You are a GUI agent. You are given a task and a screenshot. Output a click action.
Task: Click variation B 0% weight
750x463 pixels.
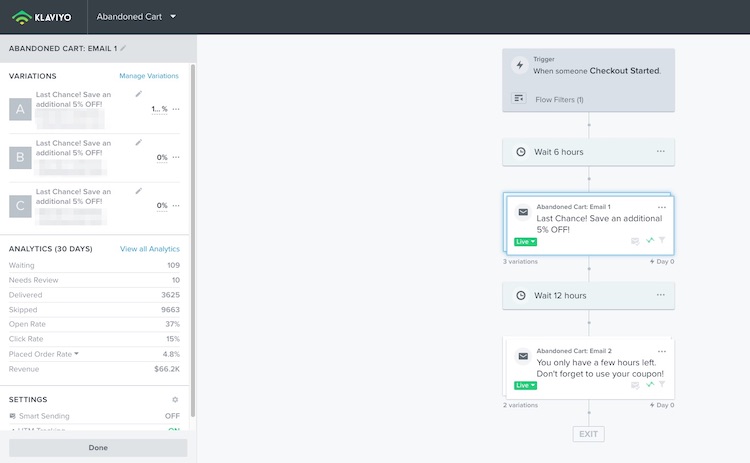(x=162, y=157)
